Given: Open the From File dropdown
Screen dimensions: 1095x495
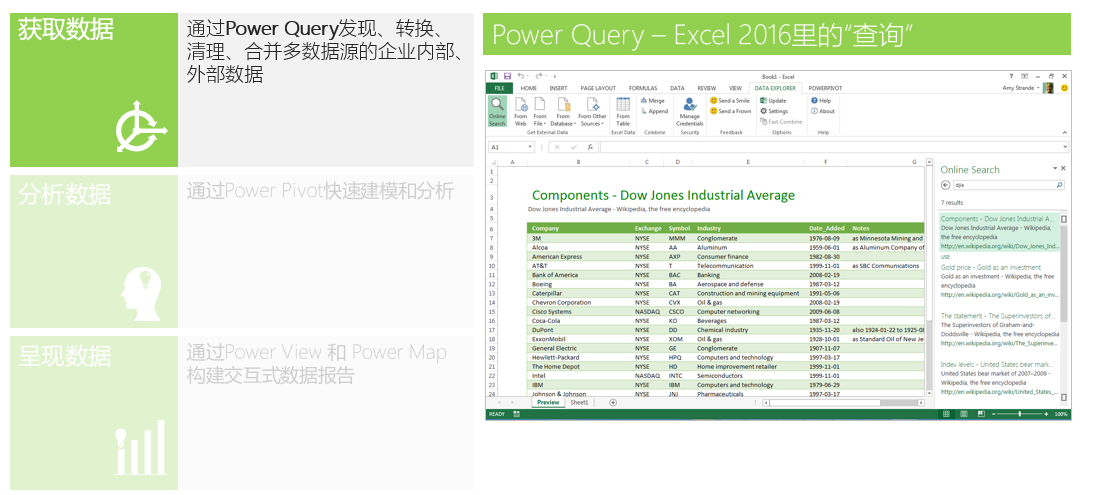Looking at the screenshot, I should (x=540, y=112).
